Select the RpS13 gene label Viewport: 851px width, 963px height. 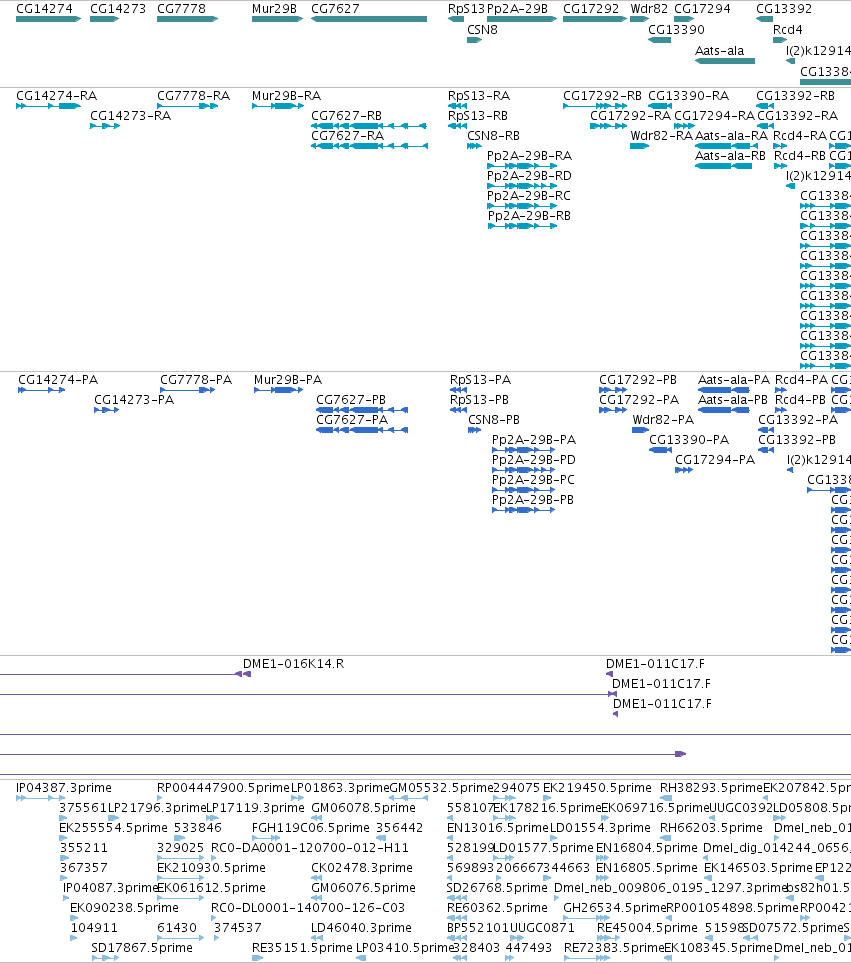[x=466, y=9]
